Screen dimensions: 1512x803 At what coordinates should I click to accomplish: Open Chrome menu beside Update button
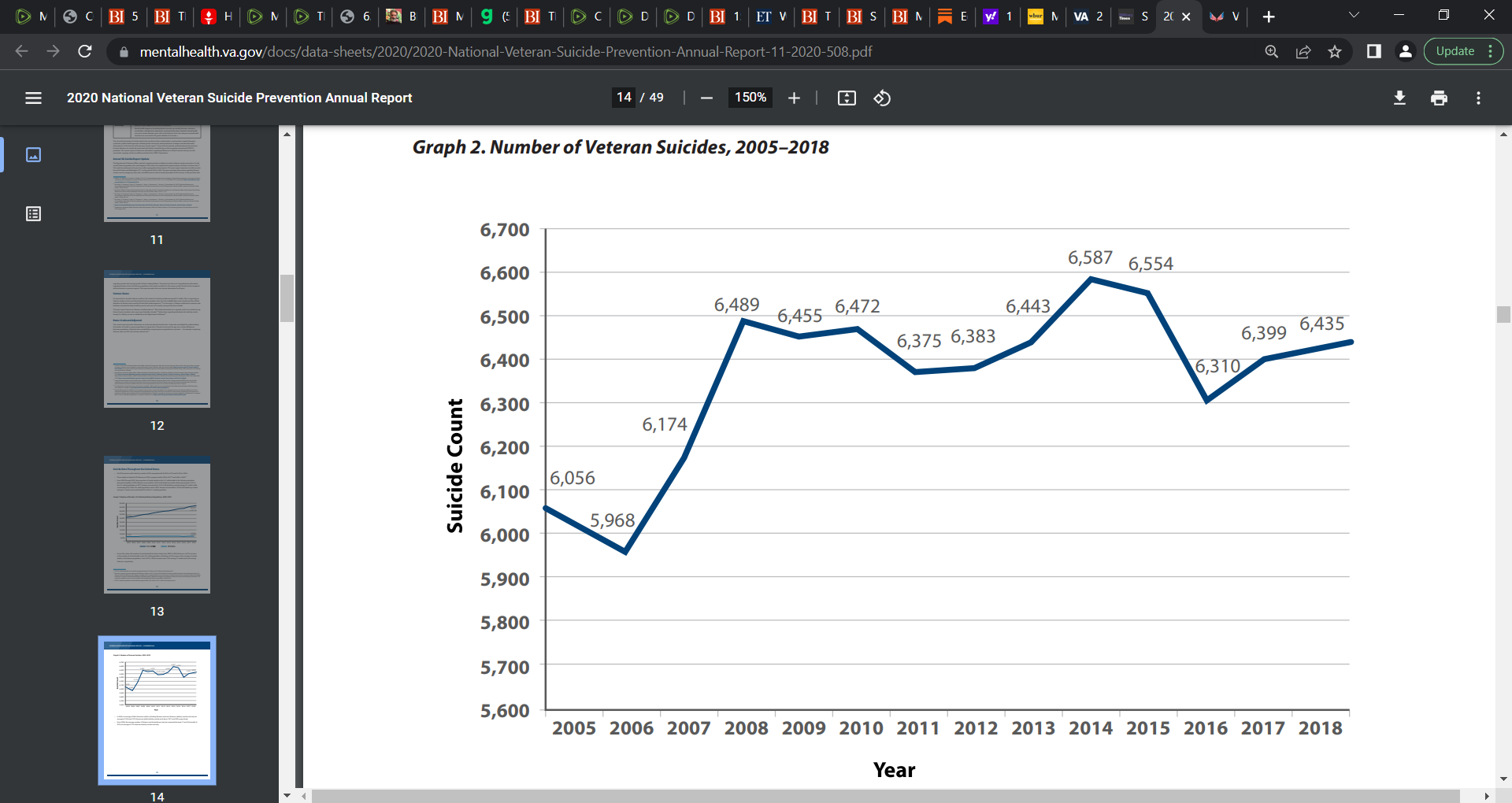(x=1491, y=51)
